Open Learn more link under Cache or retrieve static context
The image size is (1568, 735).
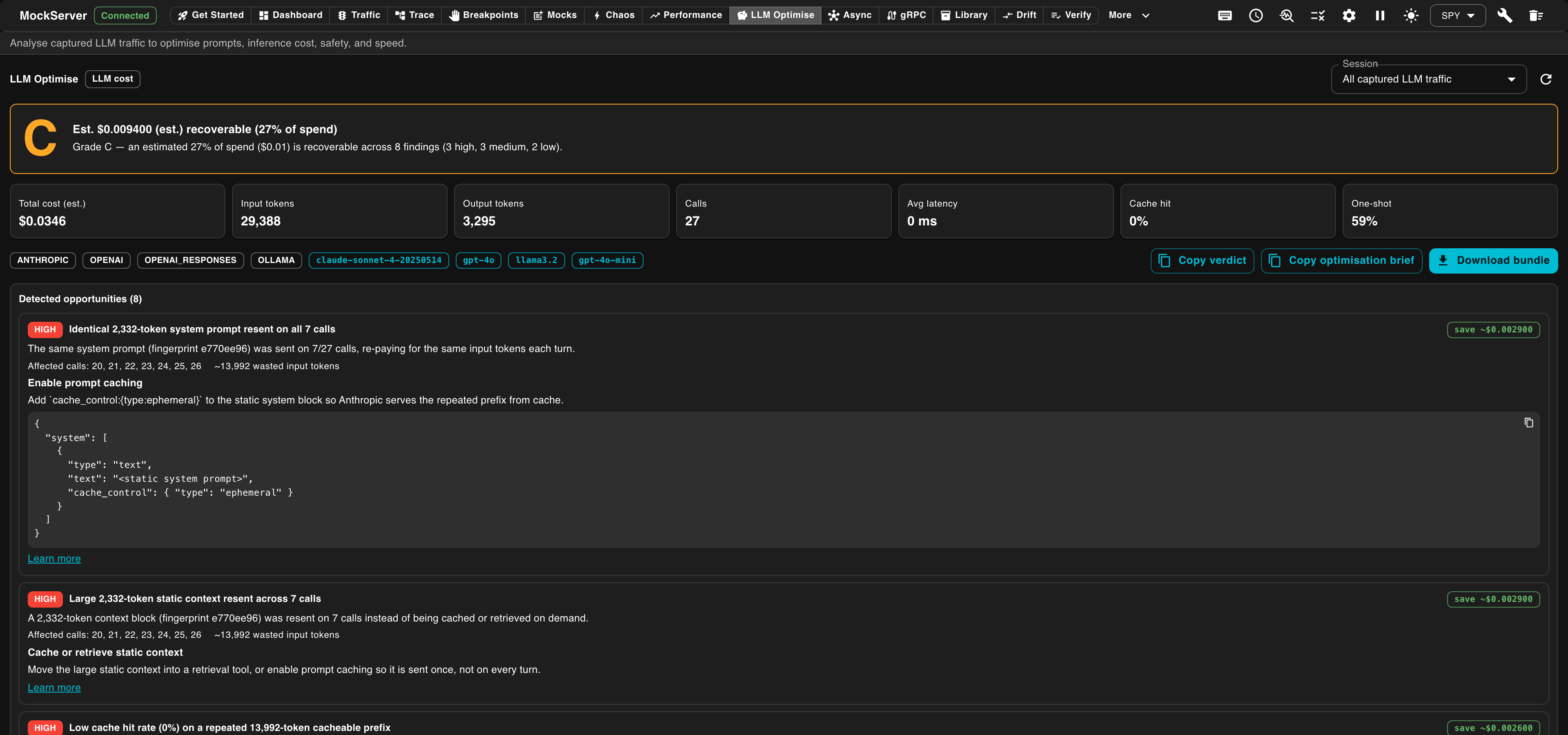(54, 688)
